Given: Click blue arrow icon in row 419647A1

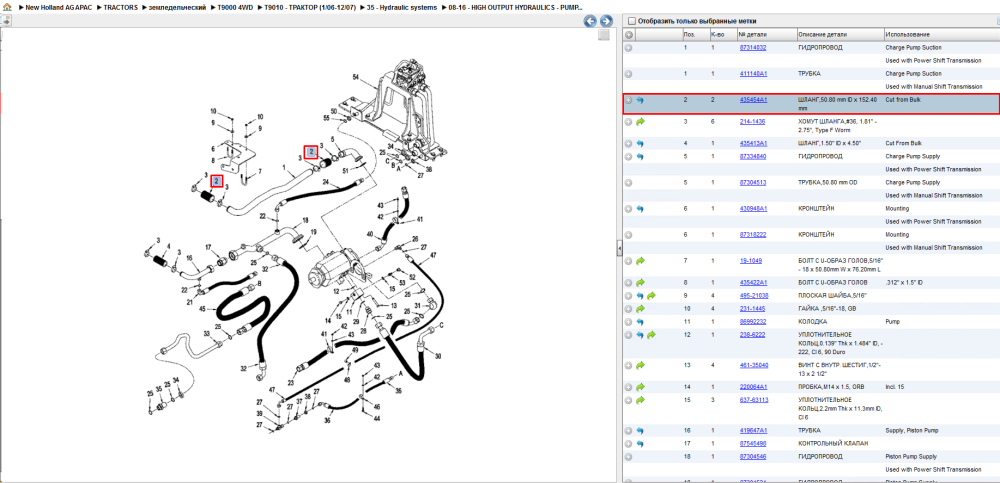Looking at the screenshot, I should pyautogui.click(x=640, y=431).
